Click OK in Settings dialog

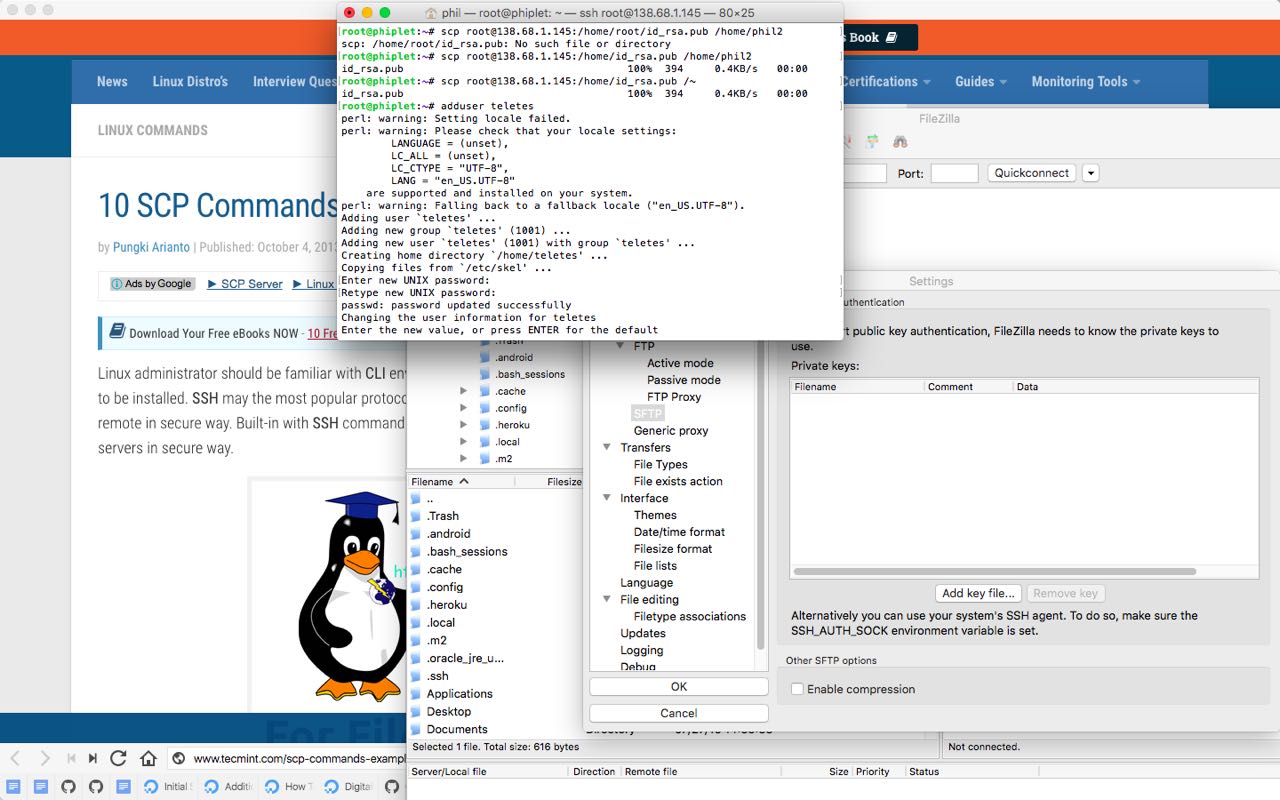[679, 687]
